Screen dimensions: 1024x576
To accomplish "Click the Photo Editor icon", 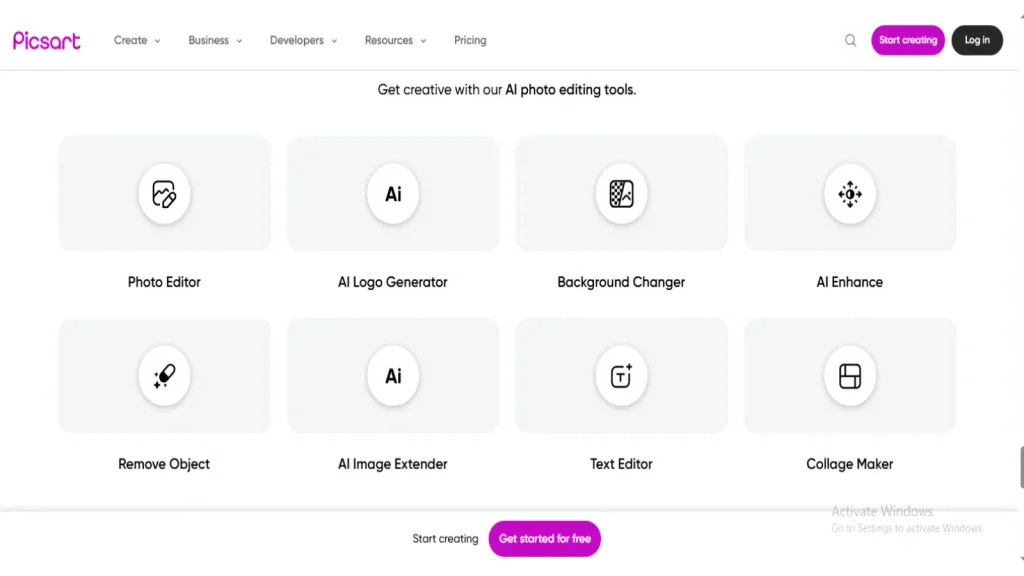I will [x=164, y=194].
